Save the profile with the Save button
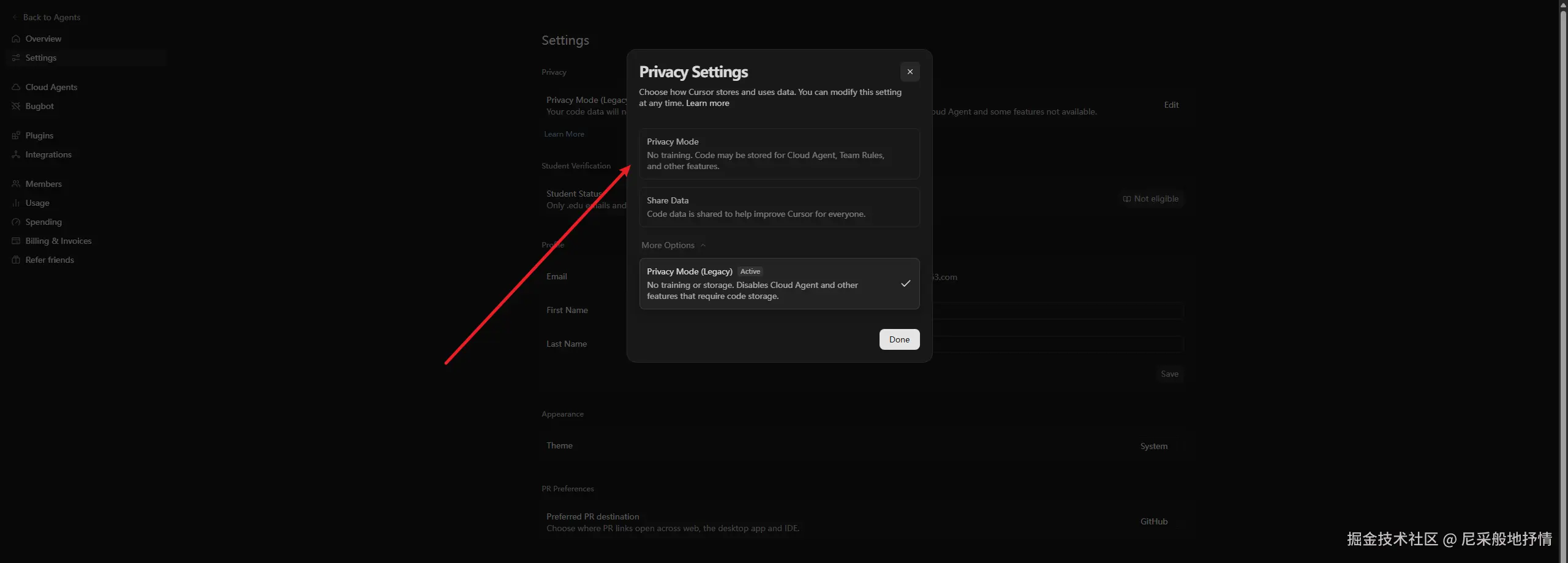 coord(1169,374)
